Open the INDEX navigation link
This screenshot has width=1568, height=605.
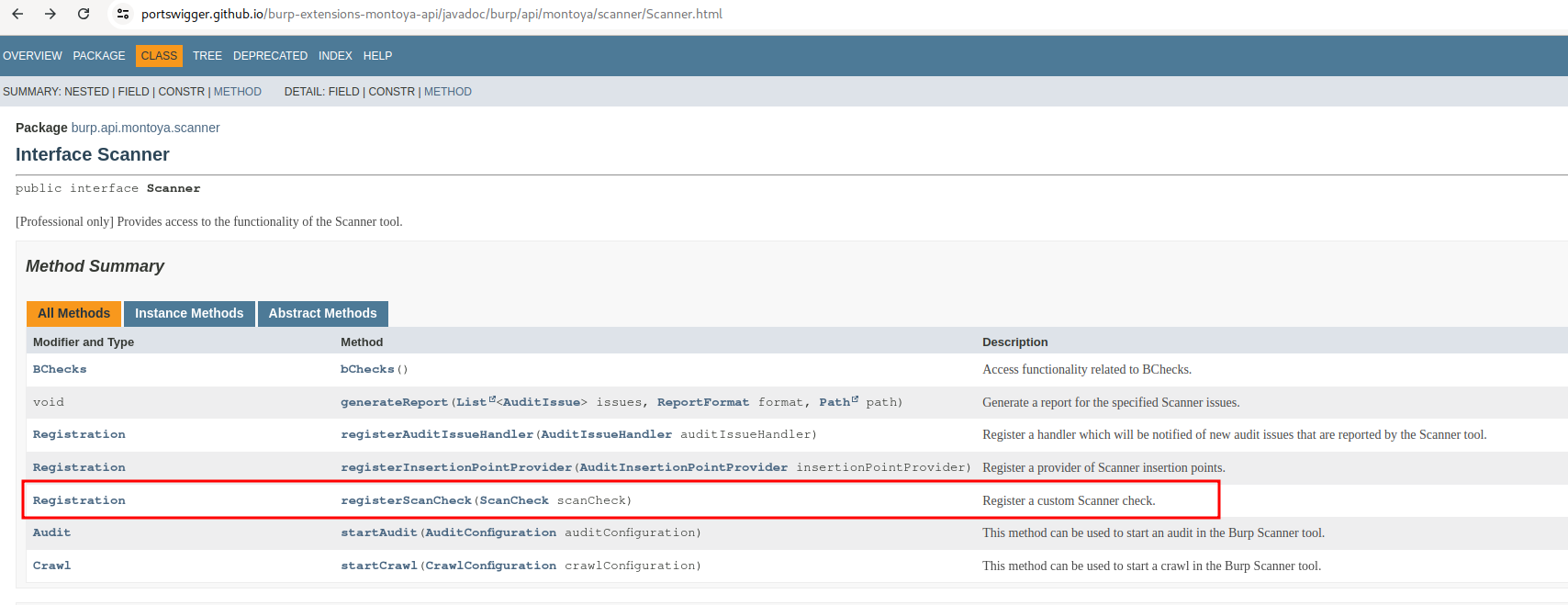click(335, 56)
